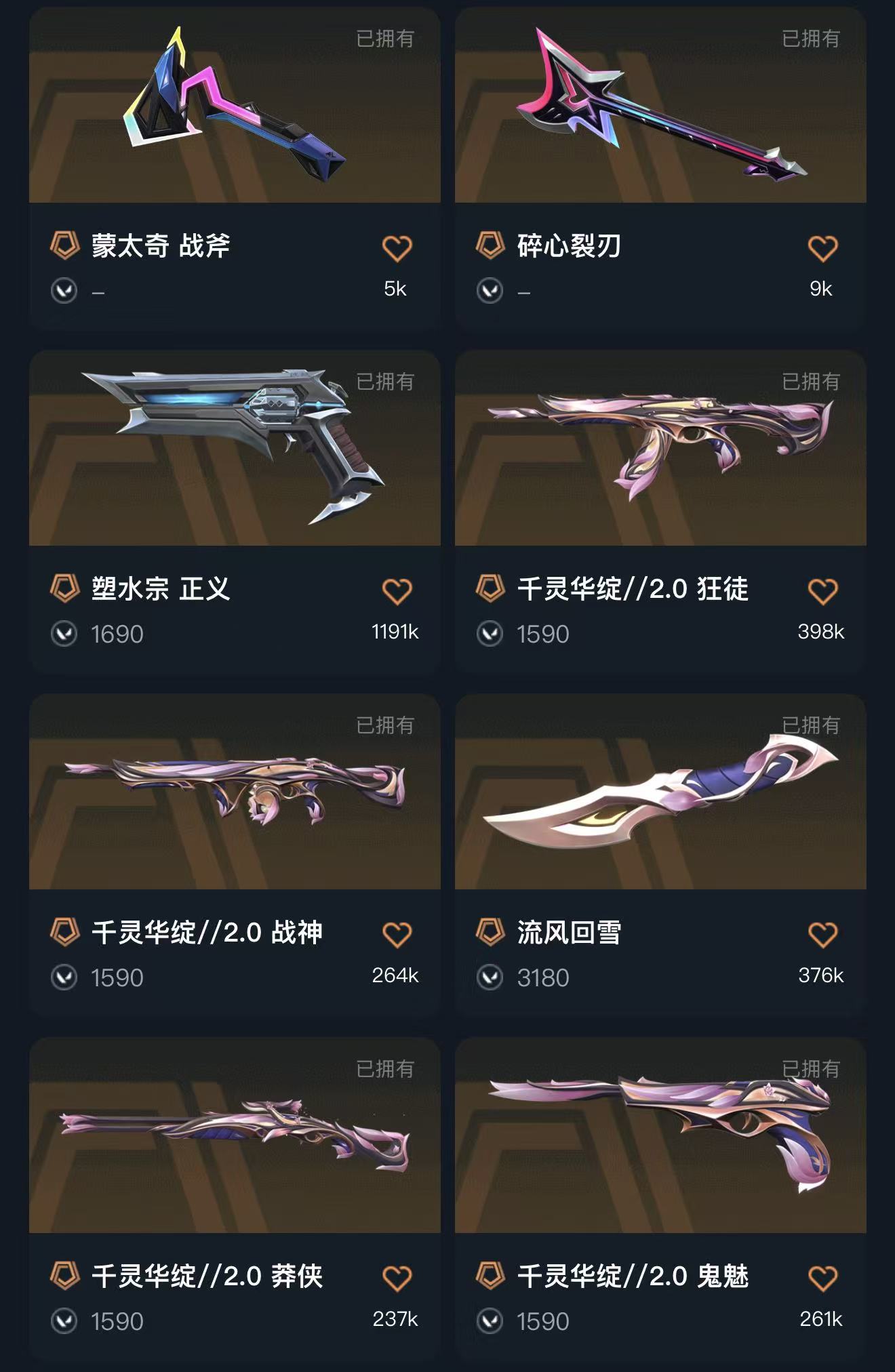
Task: Favorite the 蒙太奇 战斧 skin heart
Action: [397, 249]
